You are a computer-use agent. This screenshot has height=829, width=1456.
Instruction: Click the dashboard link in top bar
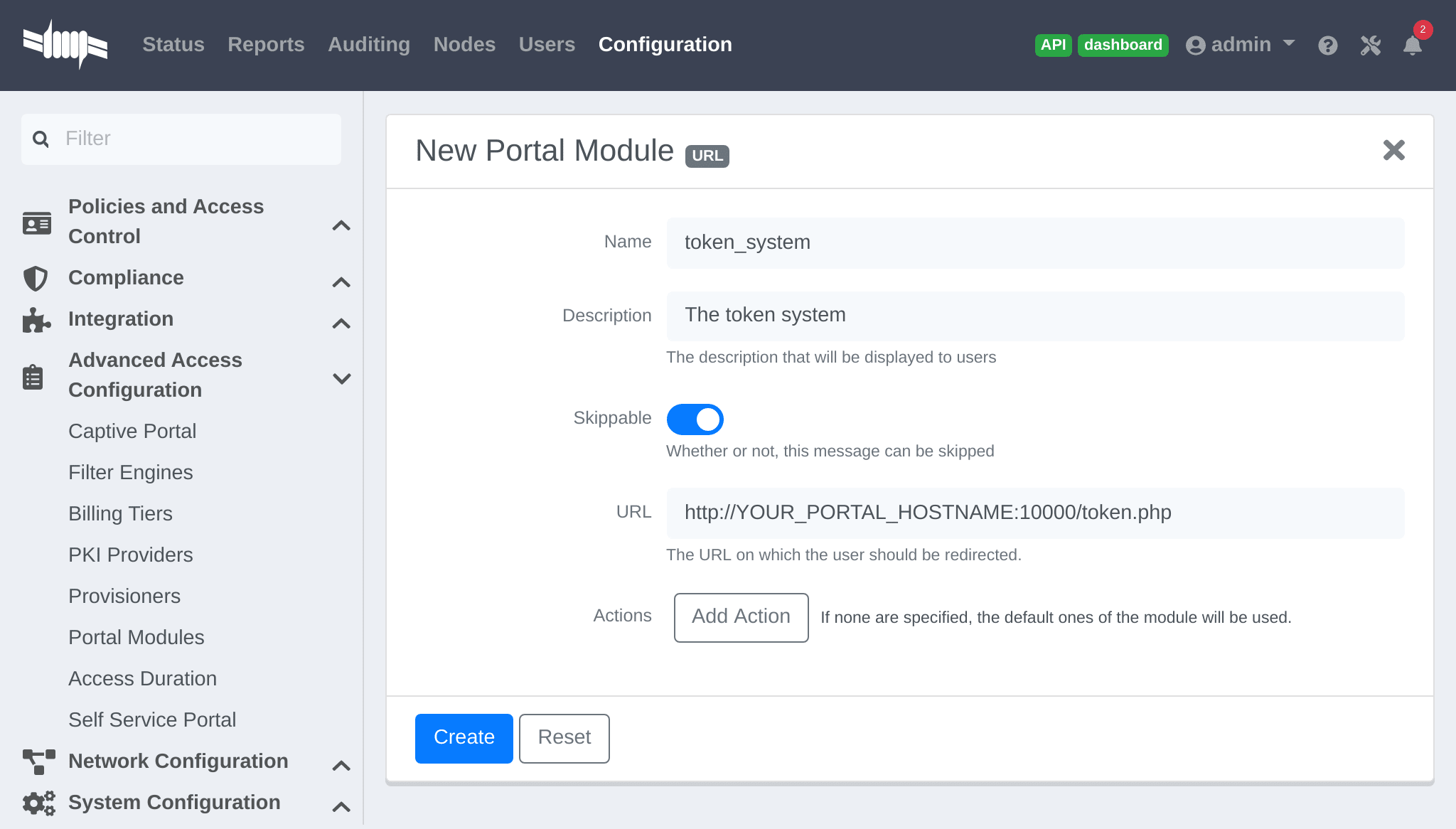(1122, 43)
